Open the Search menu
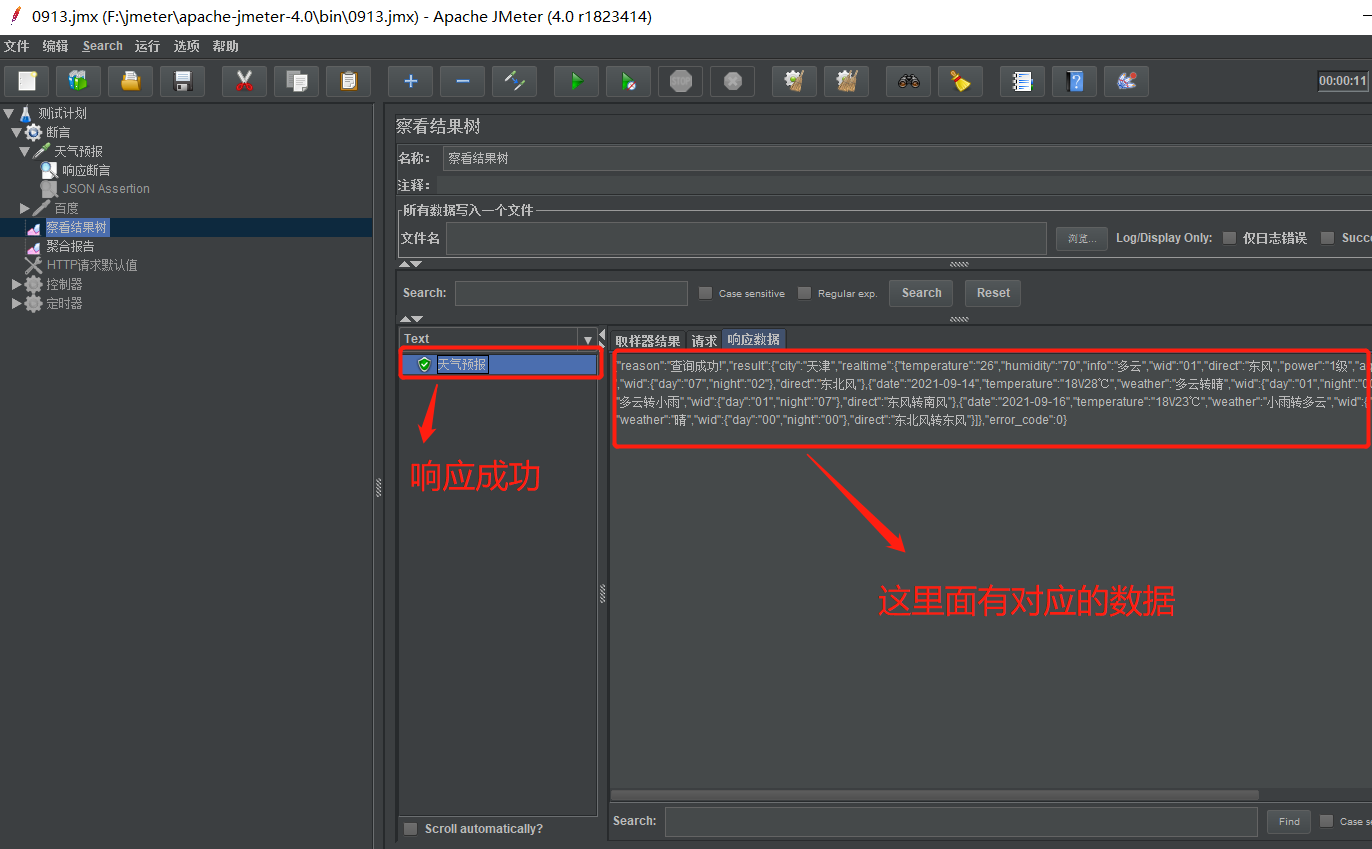The width and height of the screenshot is (1372, 849). pos(102,46)
